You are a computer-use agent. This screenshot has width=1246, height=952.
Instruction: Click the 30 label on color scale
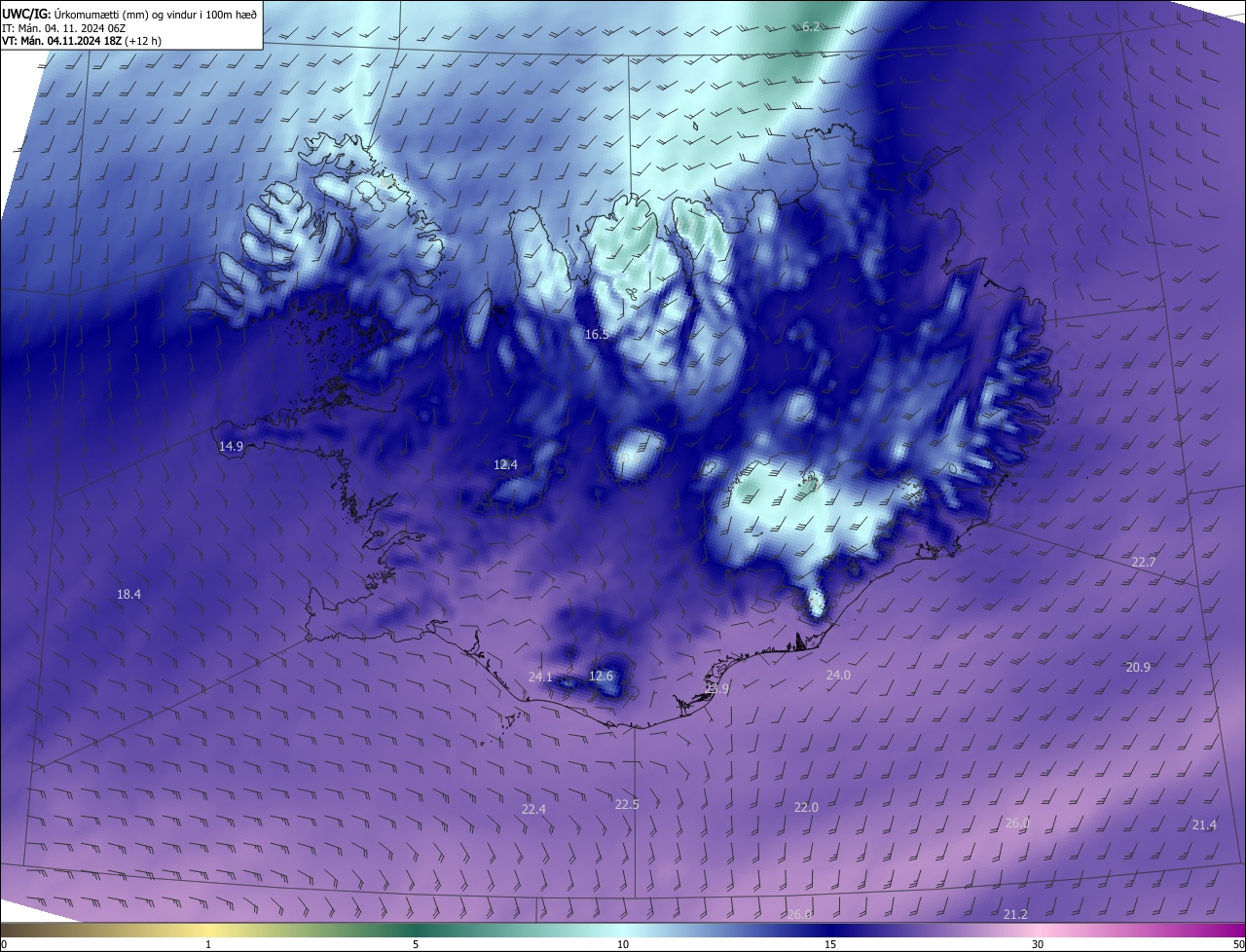point(1038,944)
